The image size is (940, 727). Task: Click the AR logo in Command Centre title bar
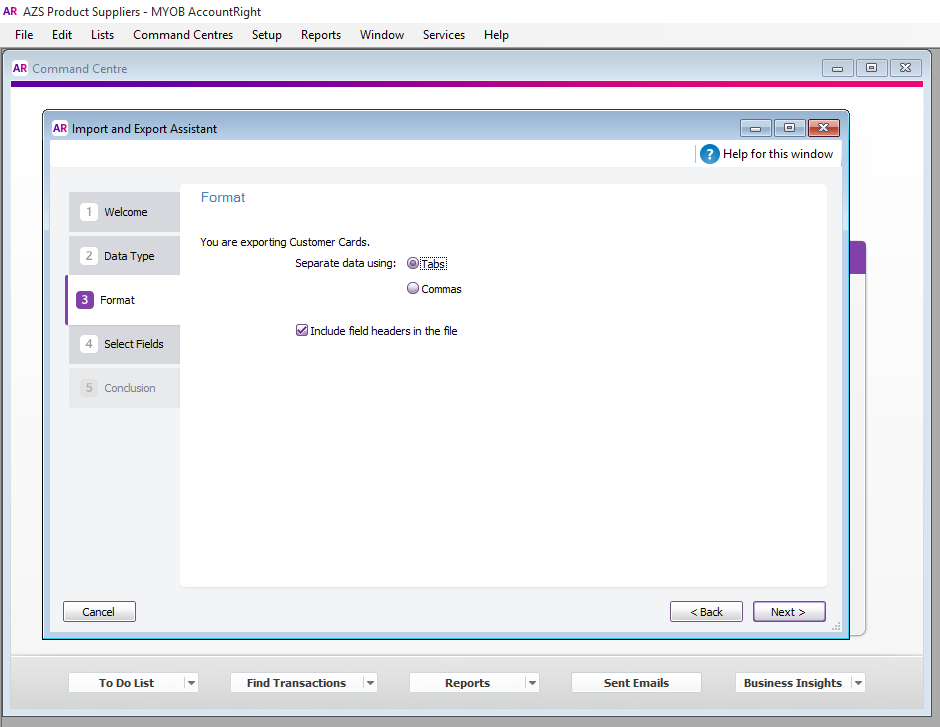pyautogui.click(x=20, y=68)
